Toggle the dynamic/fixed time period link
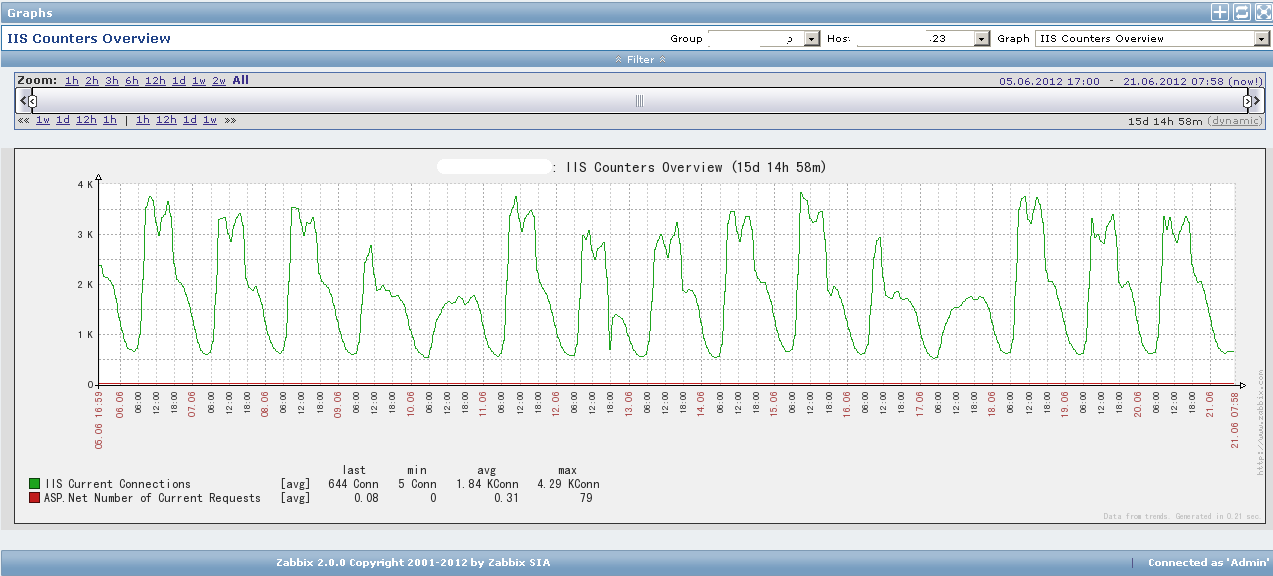The image size is (1273, 576). 1235,121
